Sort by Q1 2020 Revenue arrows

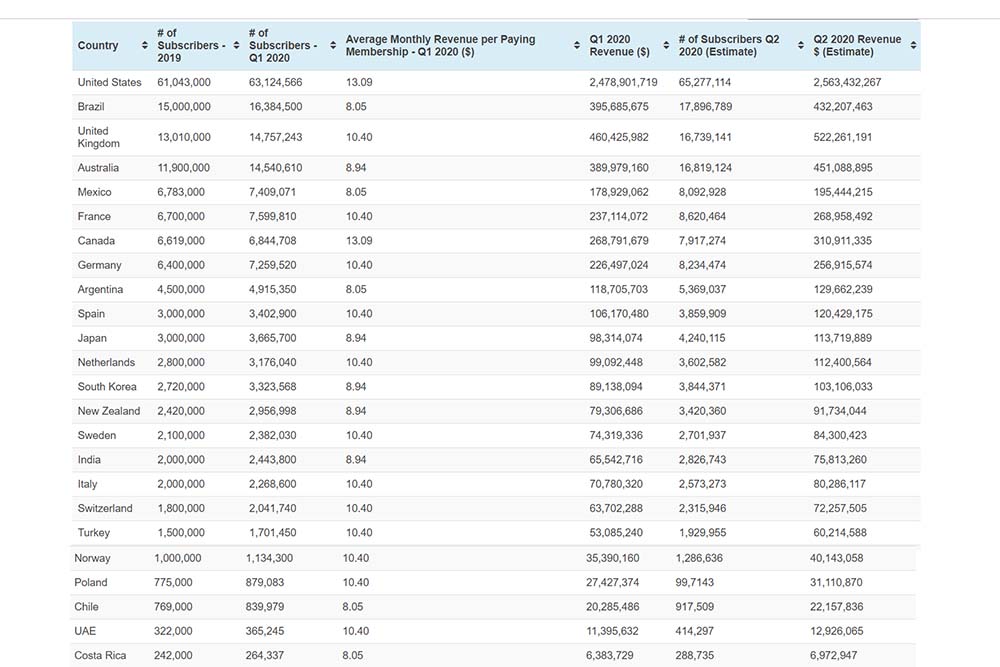point(666,45)
